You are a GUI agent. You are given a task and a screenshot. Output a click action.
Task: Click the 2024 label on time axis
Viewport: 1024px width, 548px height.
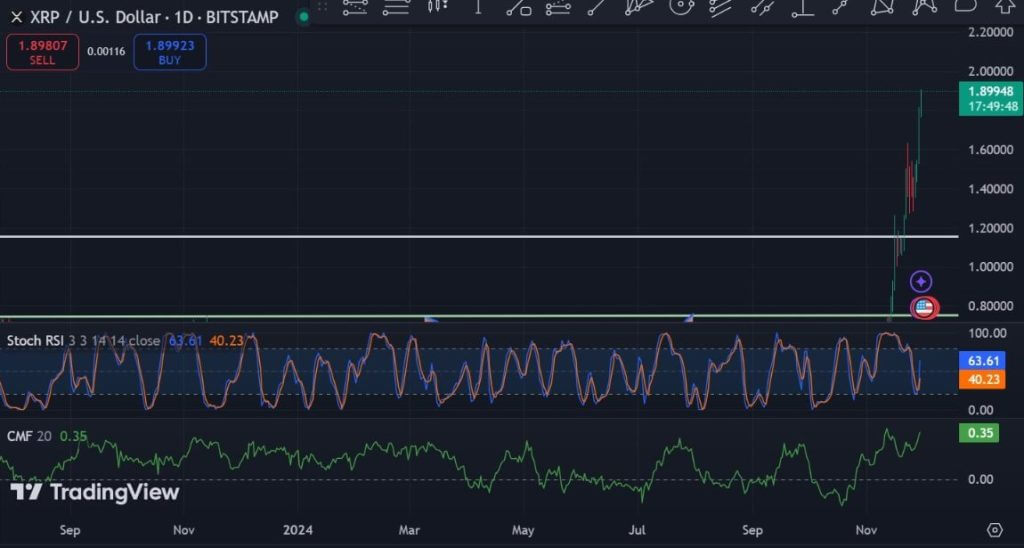[298, 529]
